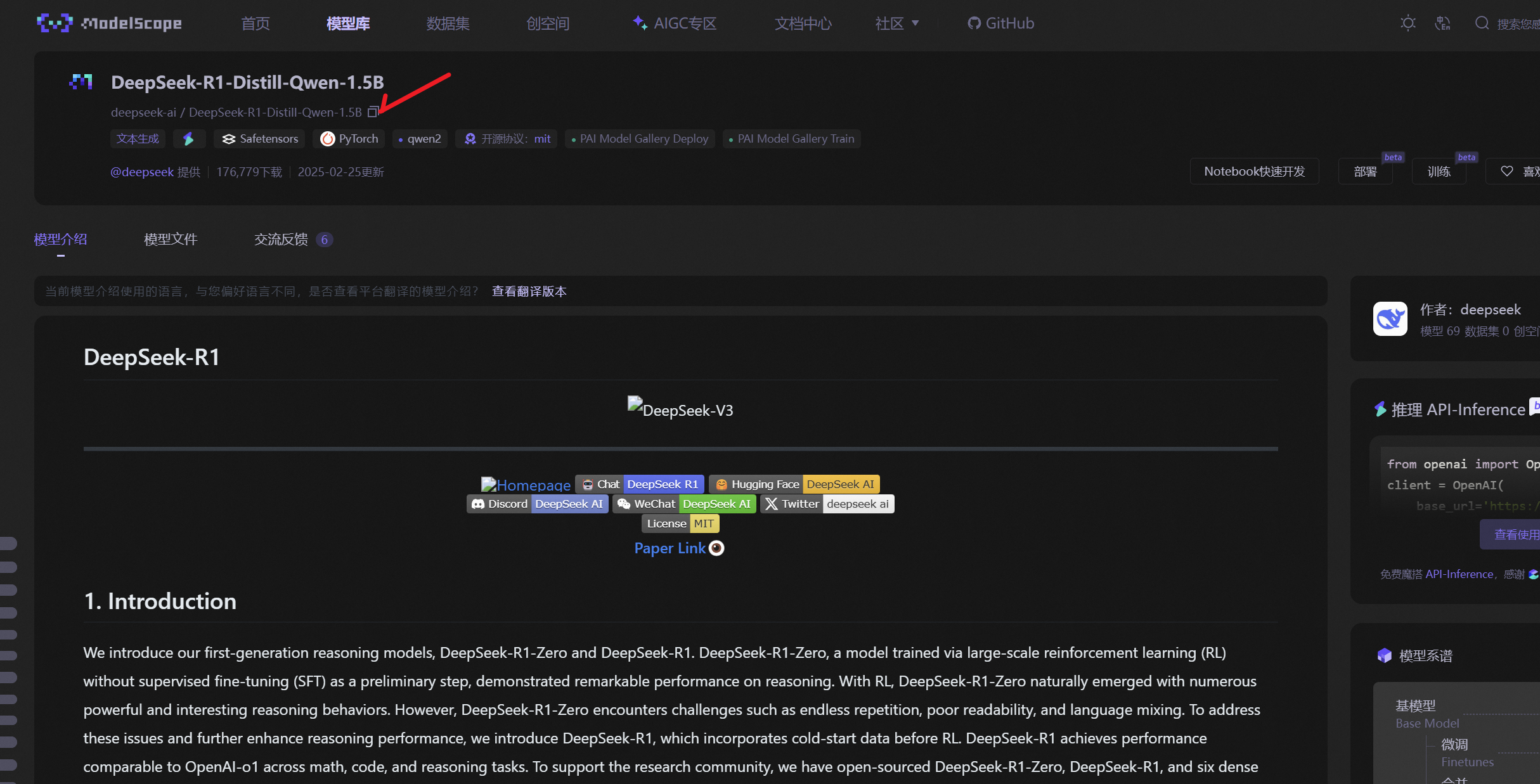This screenshot has height=784, width=1540.
Task: Click 查看翻译版本 link
Action: click(x=529, y=291)
